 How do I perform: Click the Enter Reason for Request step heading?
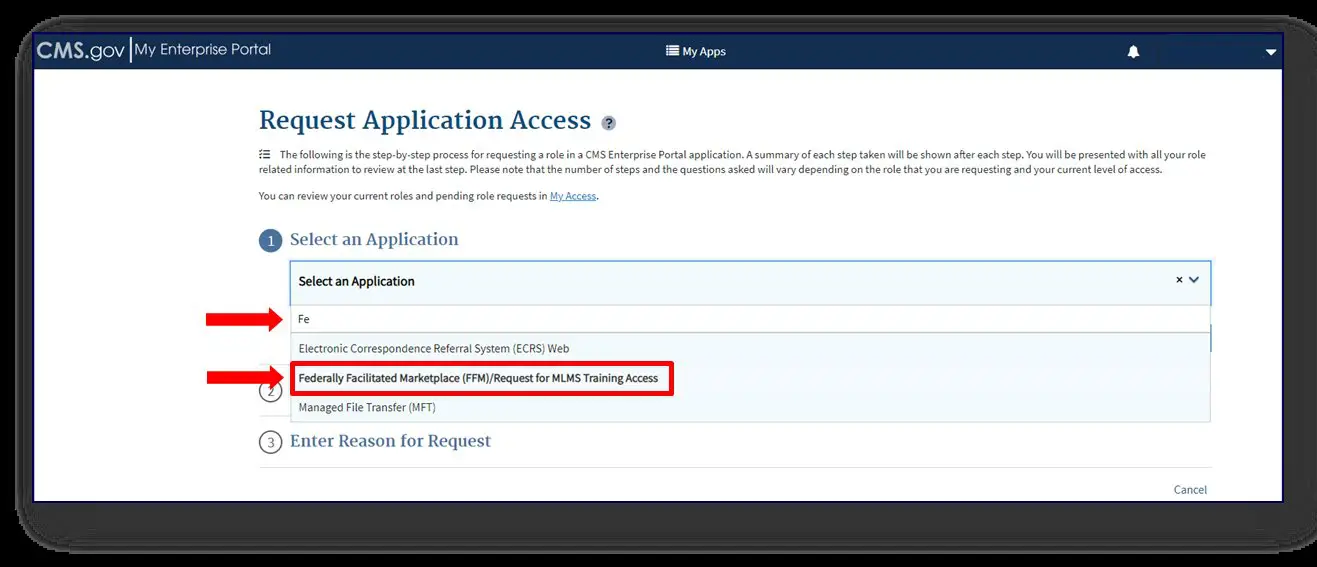coord(390,441)
